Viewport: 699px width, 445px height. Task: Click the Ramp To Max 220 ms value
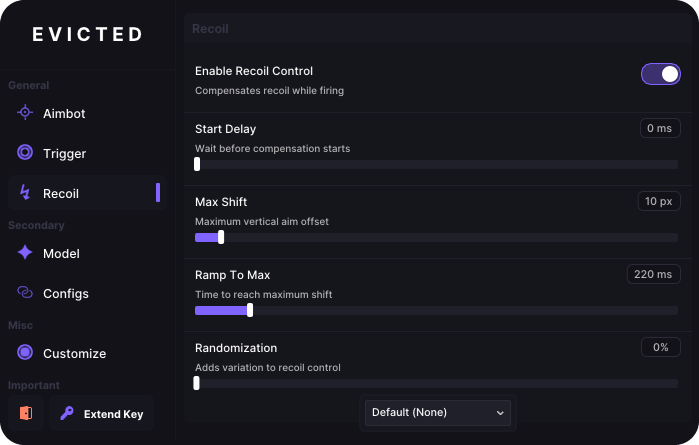click(x=654, y=274)
